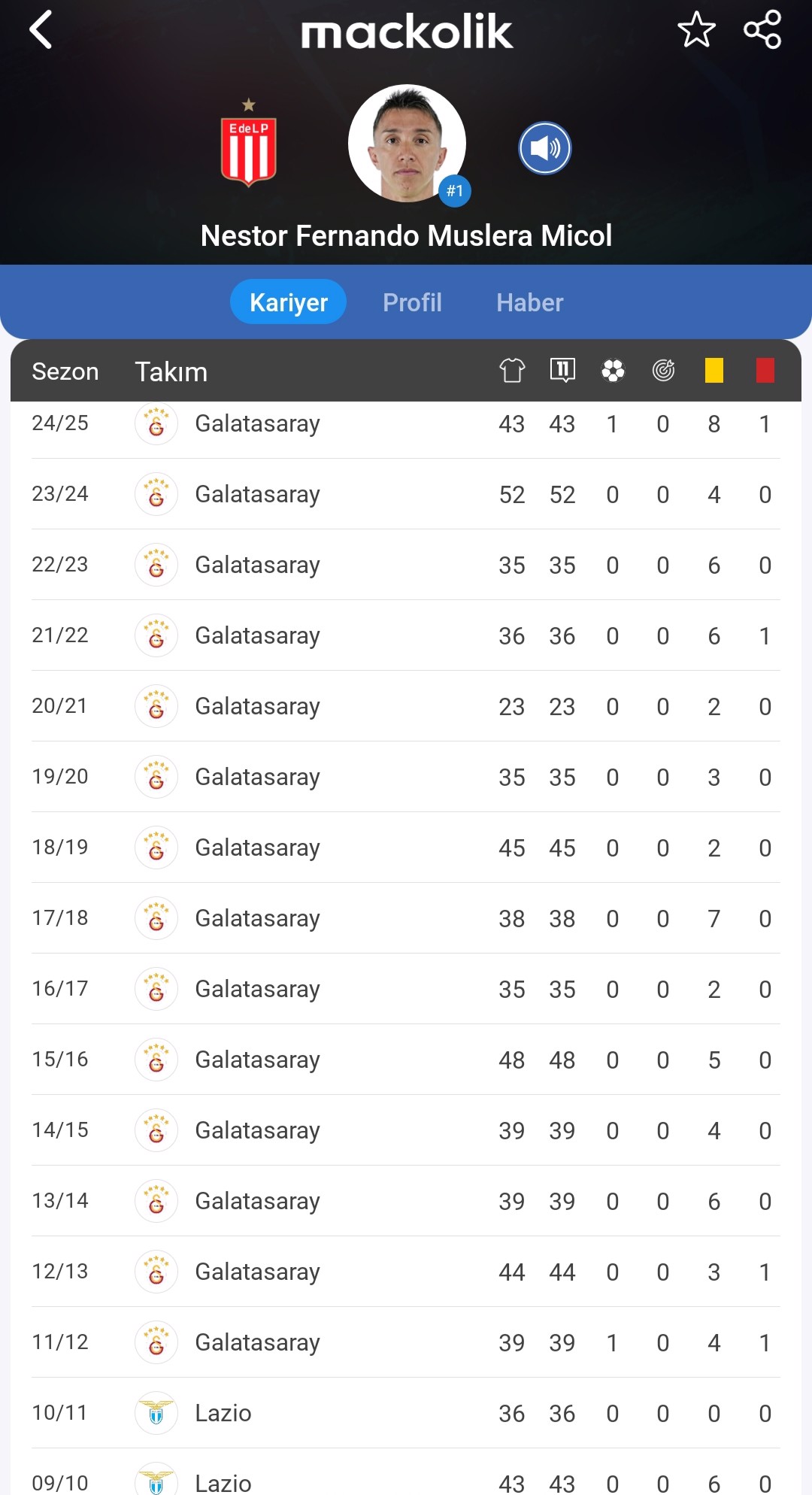Select the Kariyer tab
812x1495 pixels.
click(289, 302)
